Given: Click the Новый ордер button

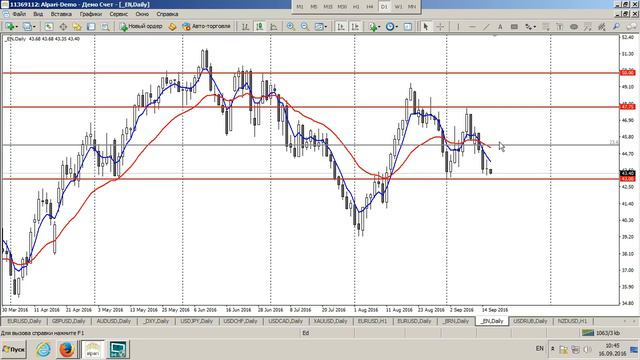Looking at the screenshot, I should pyautogui.click(x=141, y=27).
